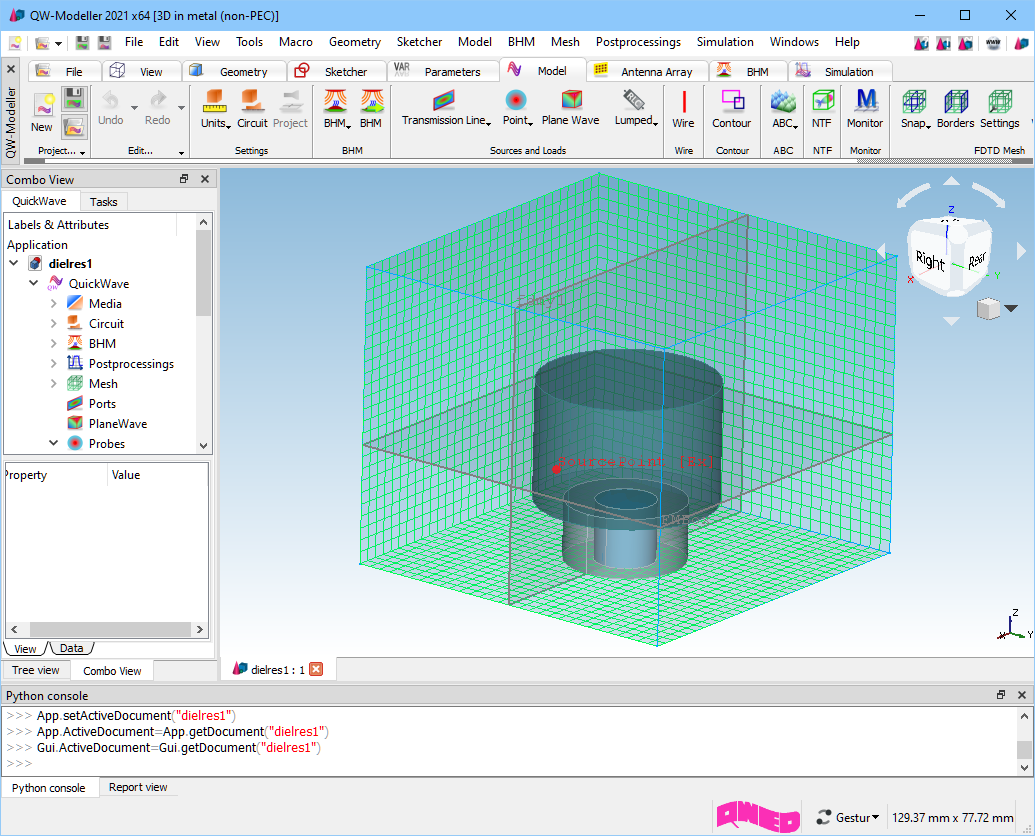The height and width of the screenshot is (836, 1035).
Task: Click the Transmission Line source icon
Action: tap(444, 100)
